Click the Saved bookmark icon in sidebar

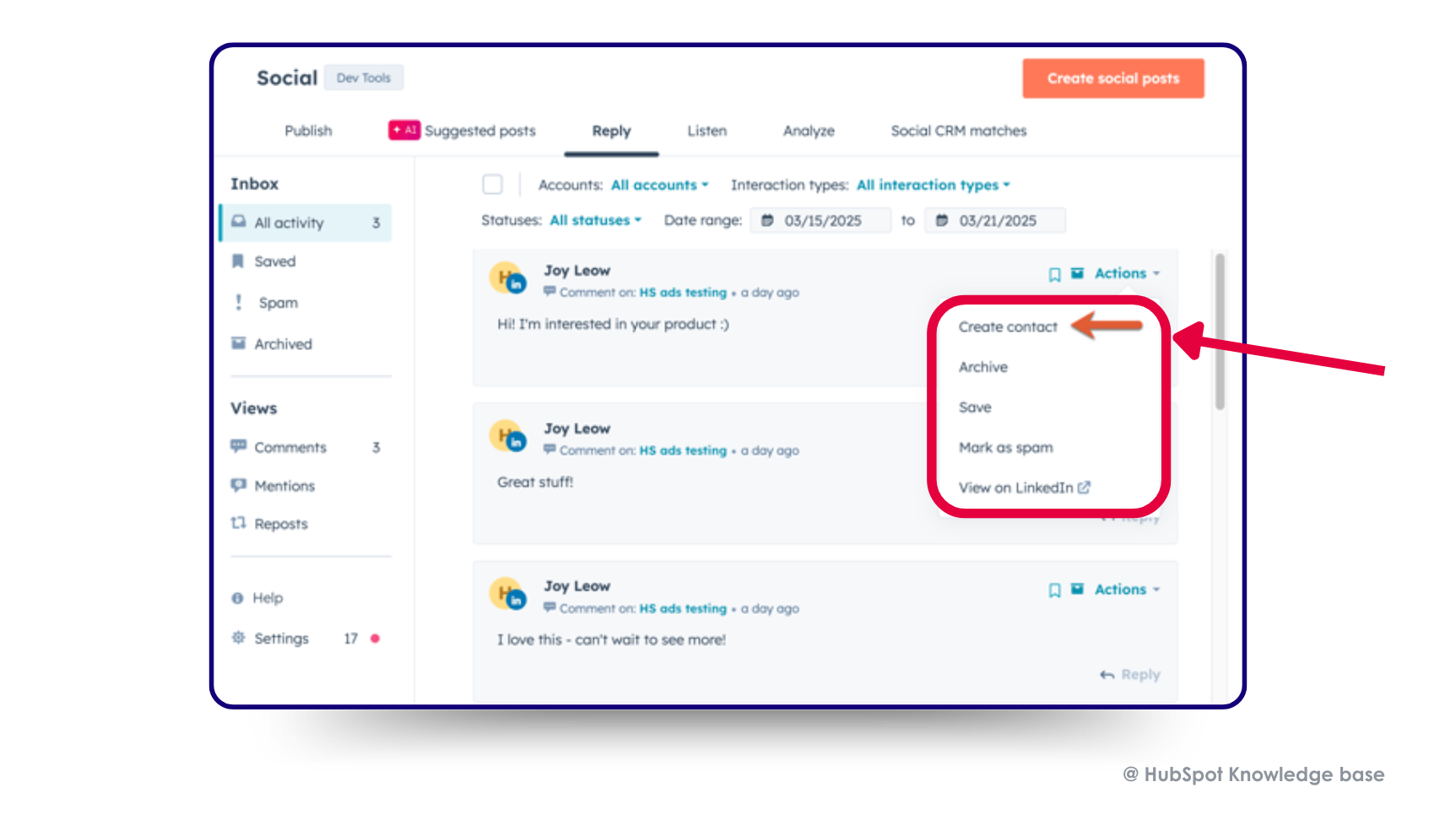point(238,262)
